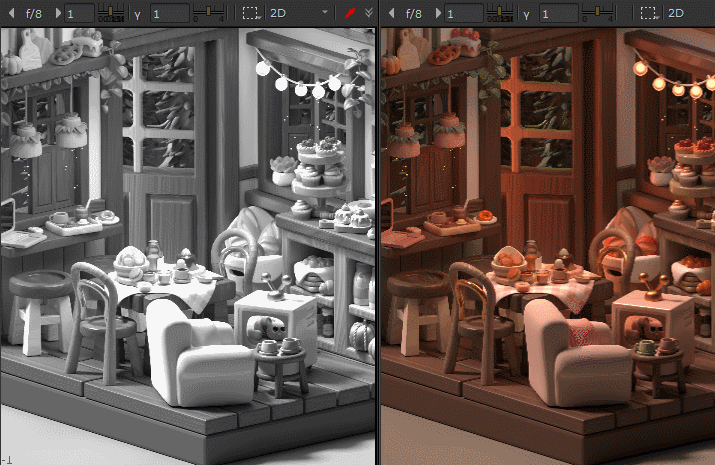
Task: Click gain slider in right viewer
Action: click(500, 13)
